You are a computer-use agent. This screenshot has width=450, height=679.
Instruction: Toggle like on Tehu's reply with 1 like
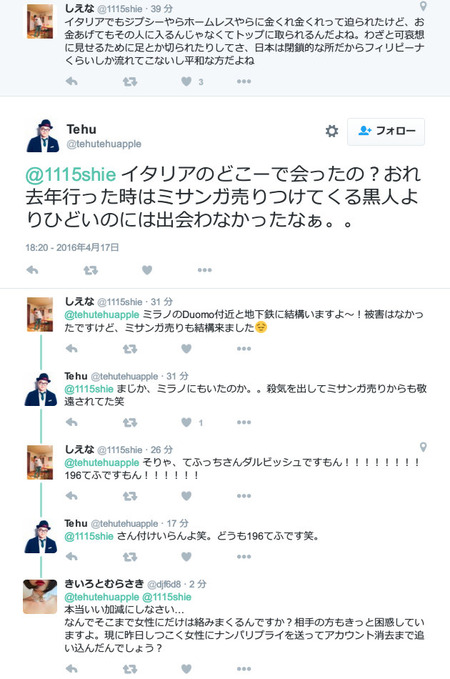coord(187,422)
